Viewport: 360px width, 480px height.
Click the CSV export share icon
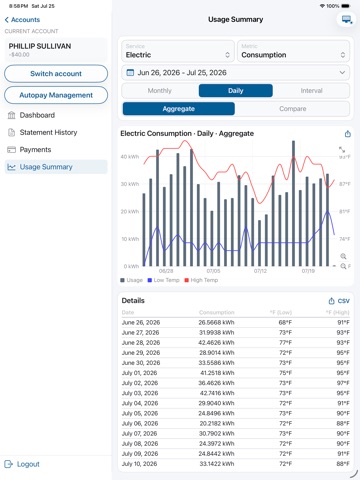click(331, 301)
